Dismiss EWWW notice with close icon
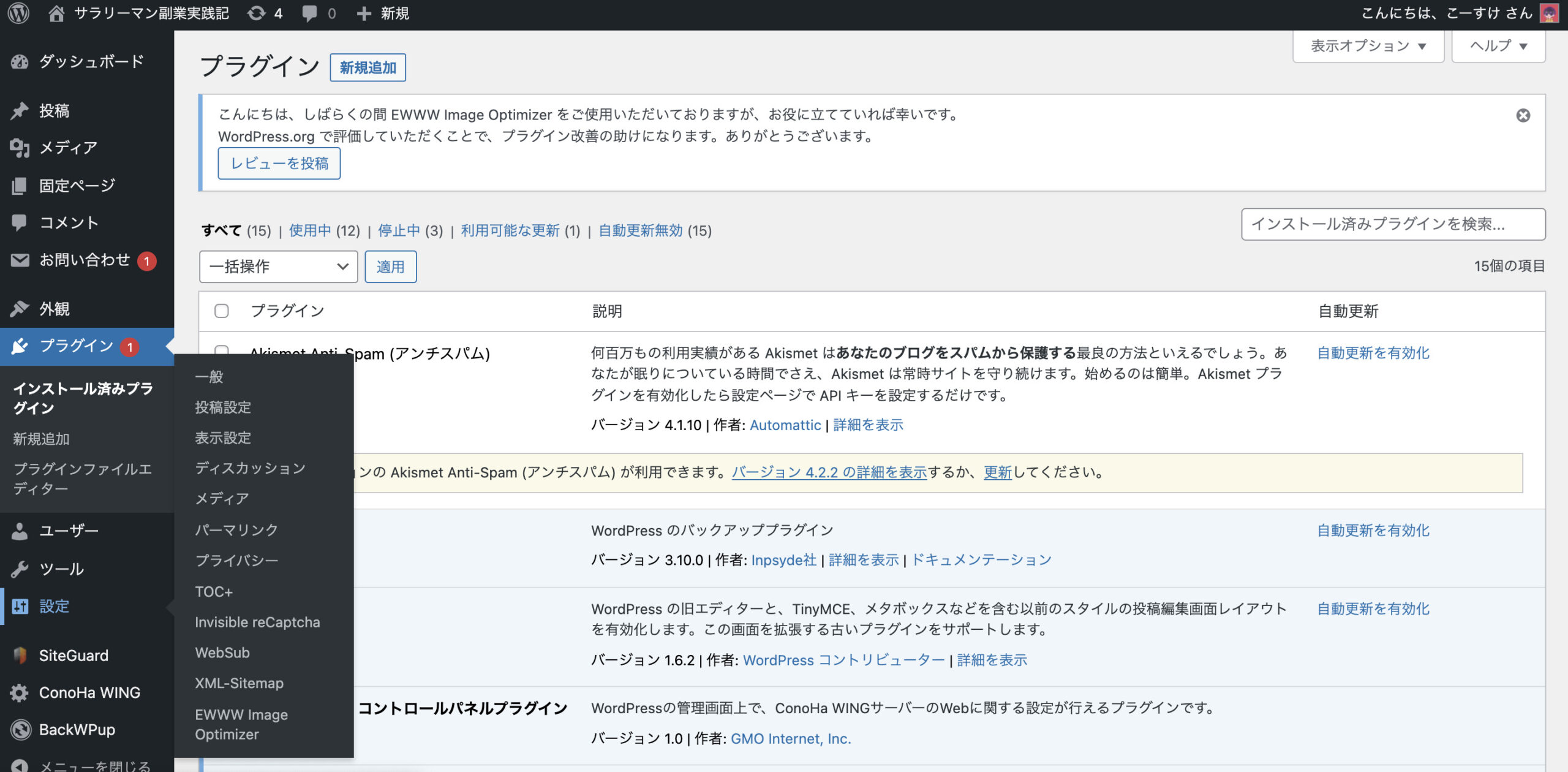The width and height of the screenshot is (1568, 772). (1523, 115)
